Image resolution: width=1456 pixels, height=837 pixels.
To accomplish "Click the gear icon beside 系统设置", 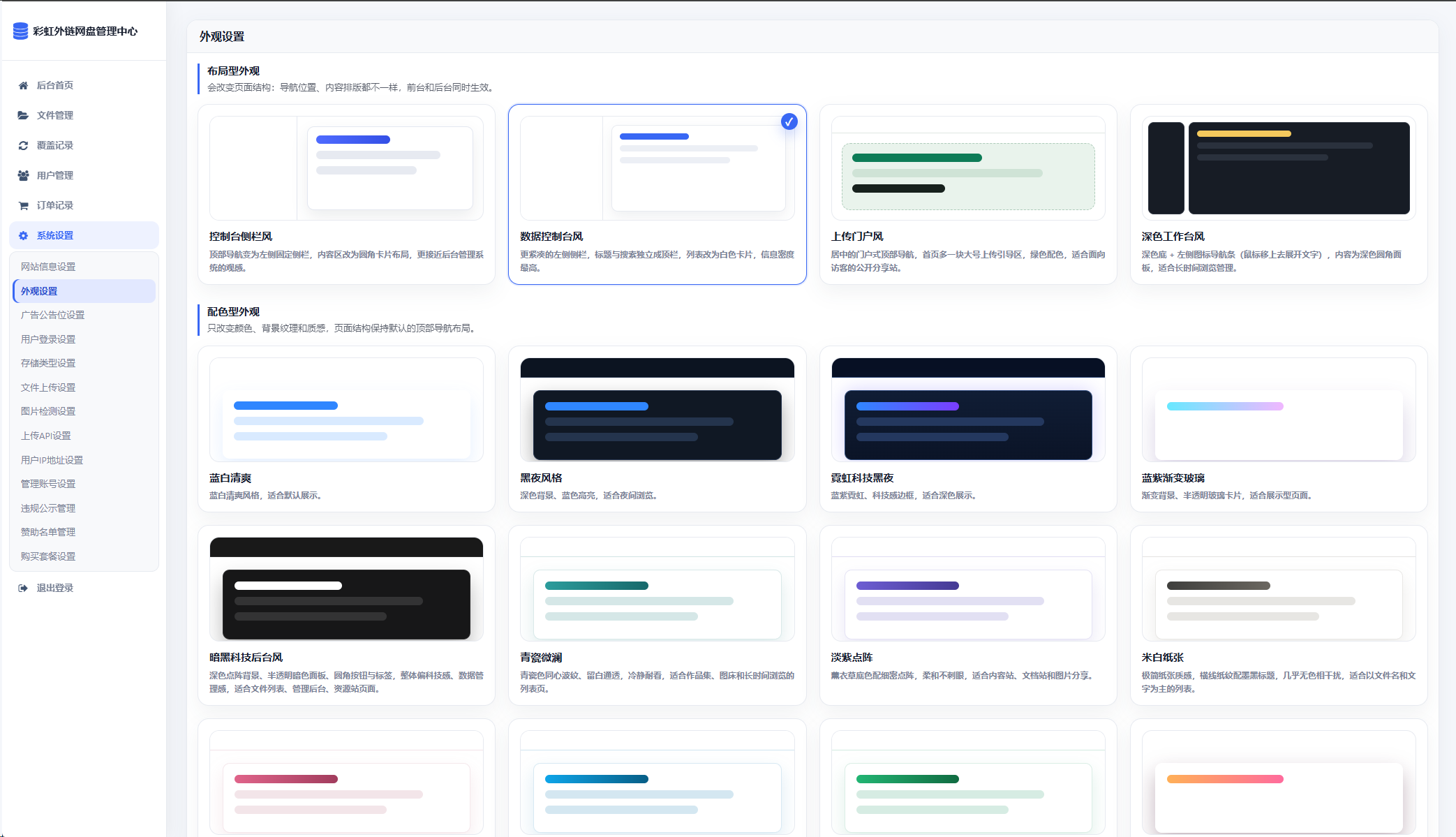I will click(23, 235).
